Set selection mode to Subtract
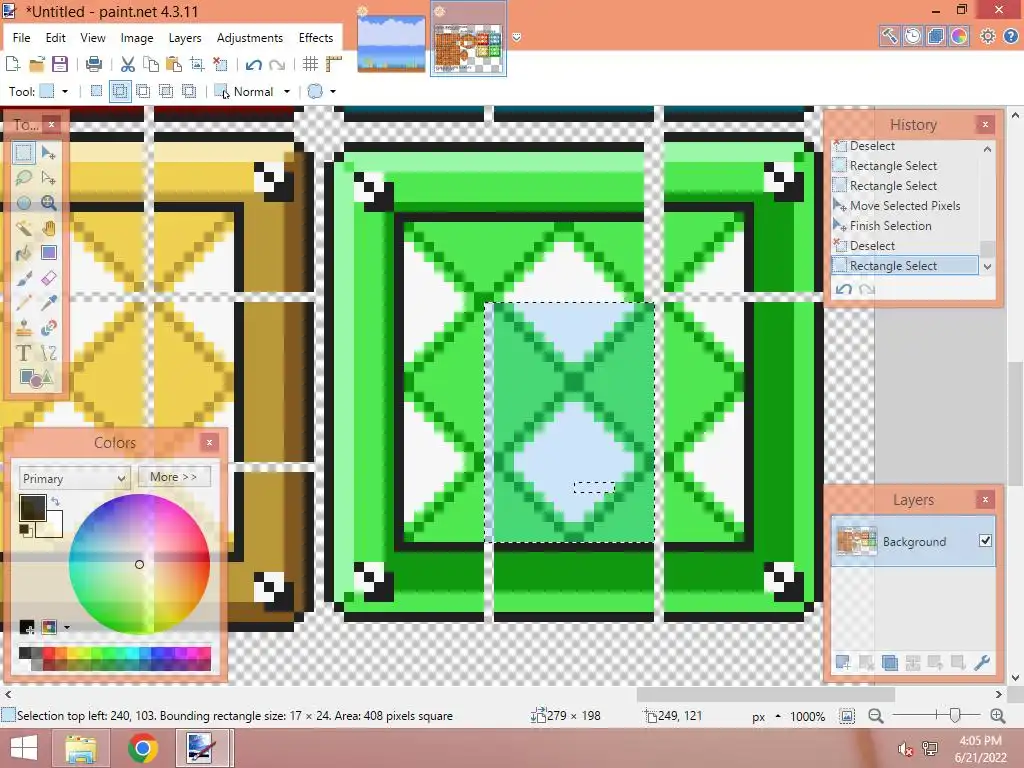This screenshot has height=768, width=1024. click(x=142, y=91)
